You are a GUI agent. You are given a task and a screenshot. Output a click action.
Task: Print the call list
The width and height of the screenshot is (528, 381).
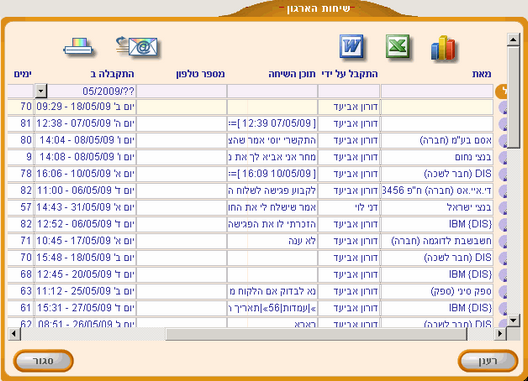click(78, 47)
